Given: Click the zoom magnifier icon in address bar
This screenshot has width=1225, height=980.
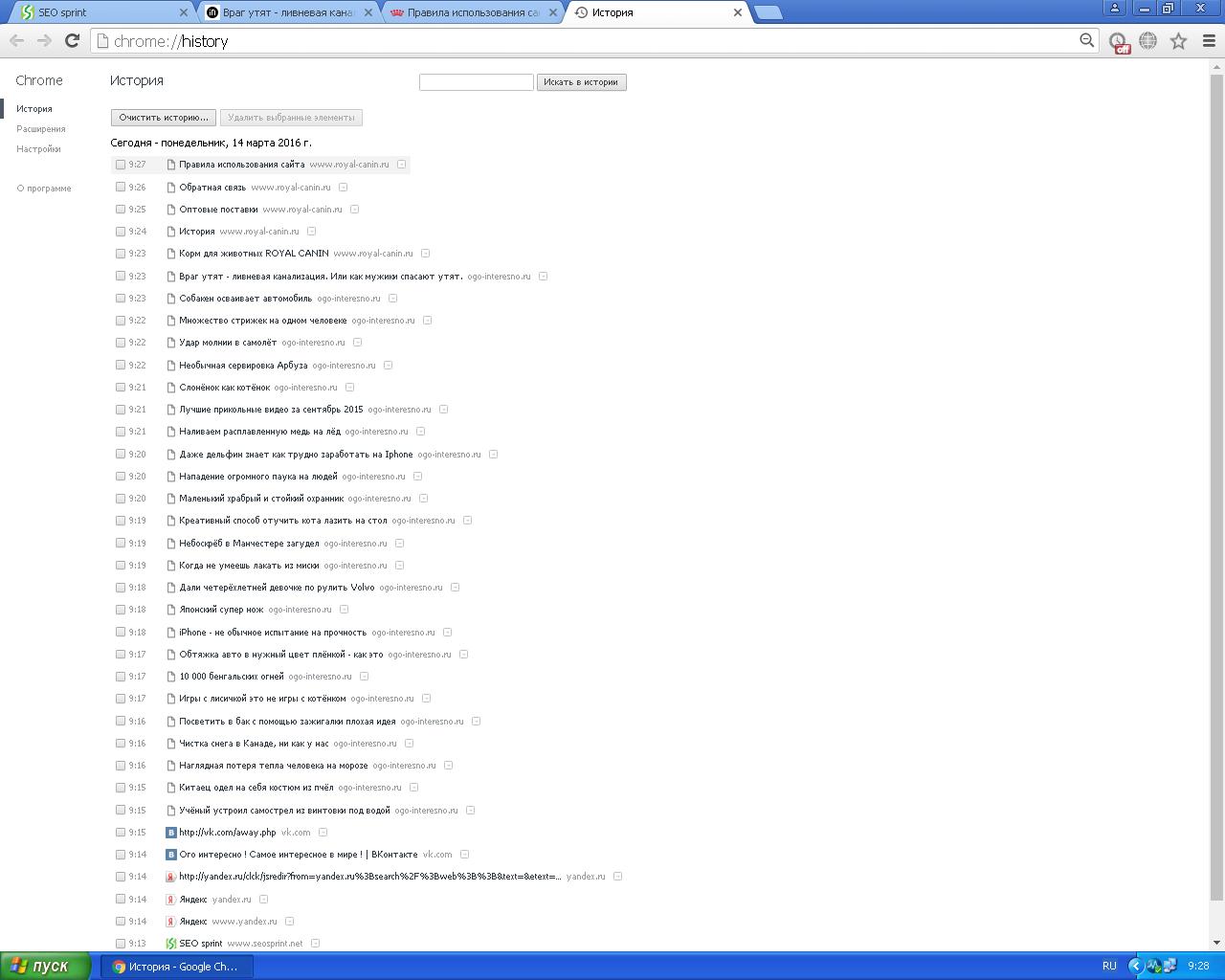Looking at the screenshot, I should pyautogui.click(x=1086, y=40).
